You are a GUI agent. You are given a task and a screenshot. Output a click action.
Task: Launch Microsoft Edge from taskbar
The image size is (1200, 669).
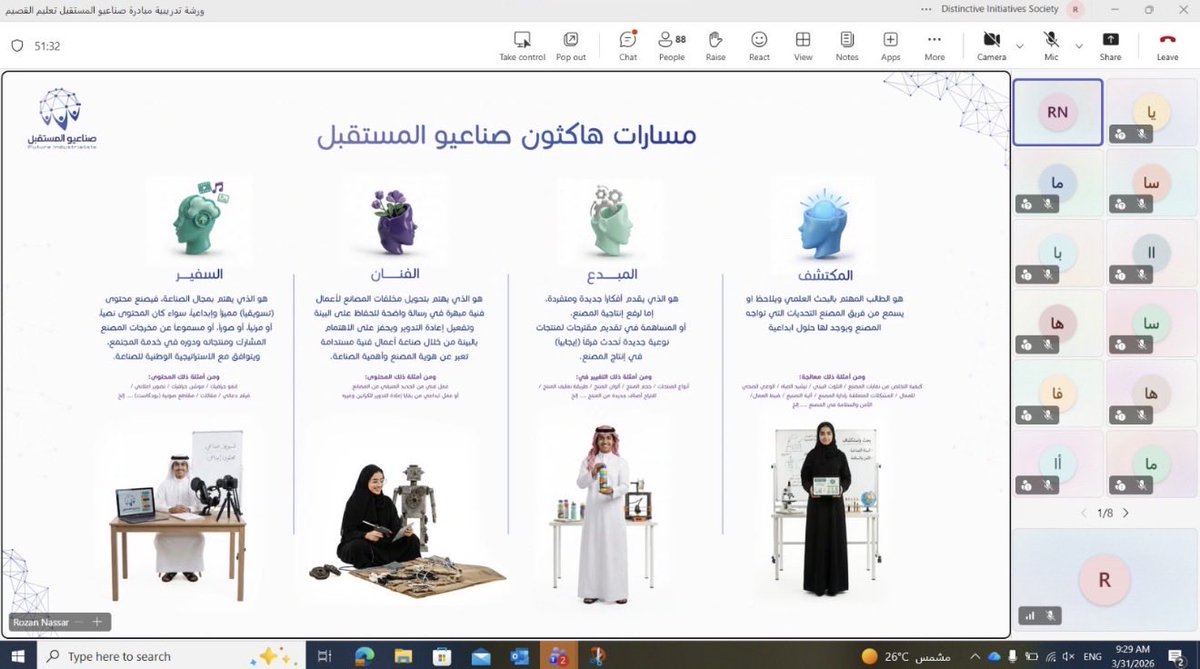362,656
